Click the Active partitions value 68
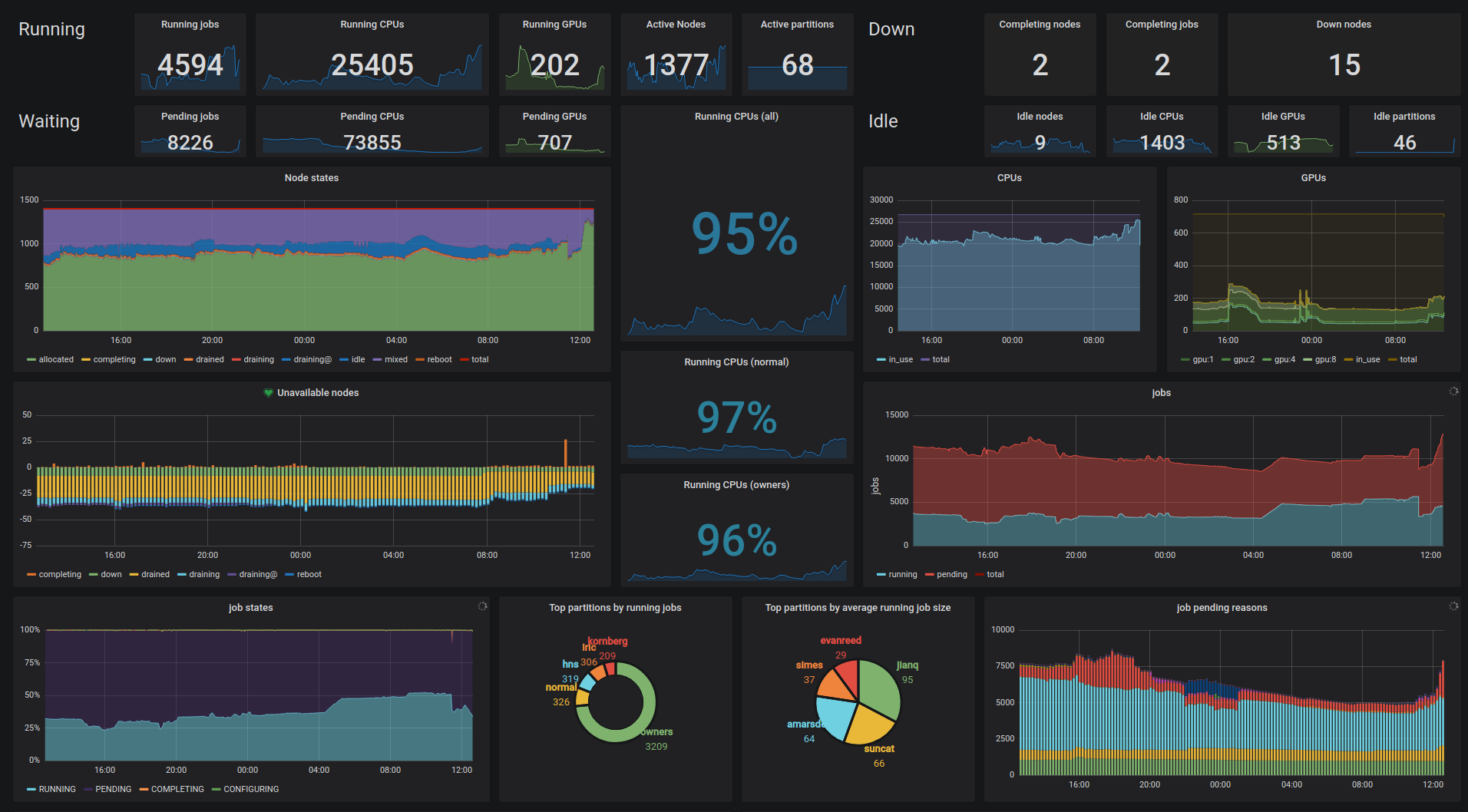 tap(797, 65)
